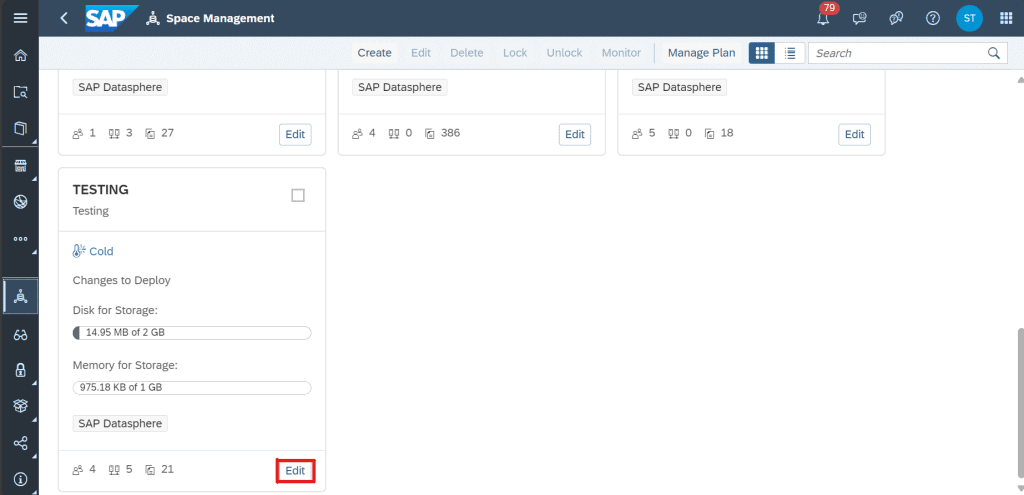The width and height of the screenshot is (1024, 495).
Task: Open the ST user profile menu
Action: [x=969, y=18]
